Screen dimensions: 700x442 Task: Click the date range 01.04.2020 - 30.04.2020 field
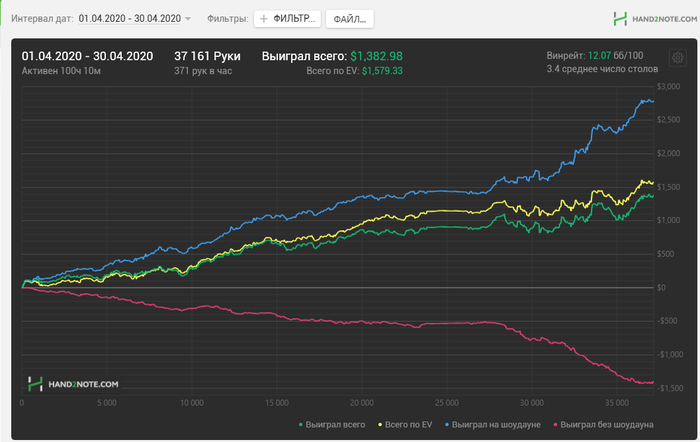[x=130, y=19]
